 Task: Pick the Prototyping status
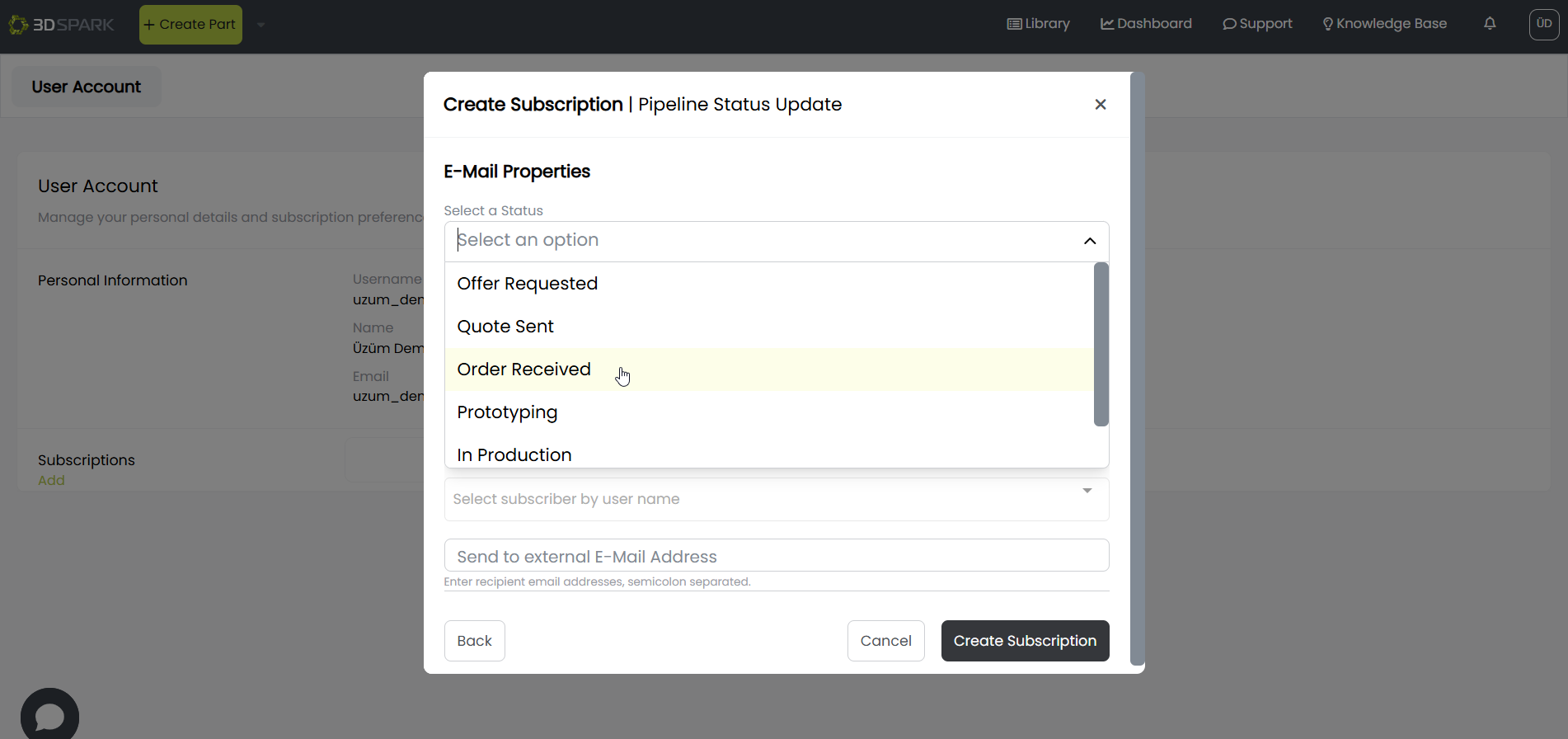507,412
